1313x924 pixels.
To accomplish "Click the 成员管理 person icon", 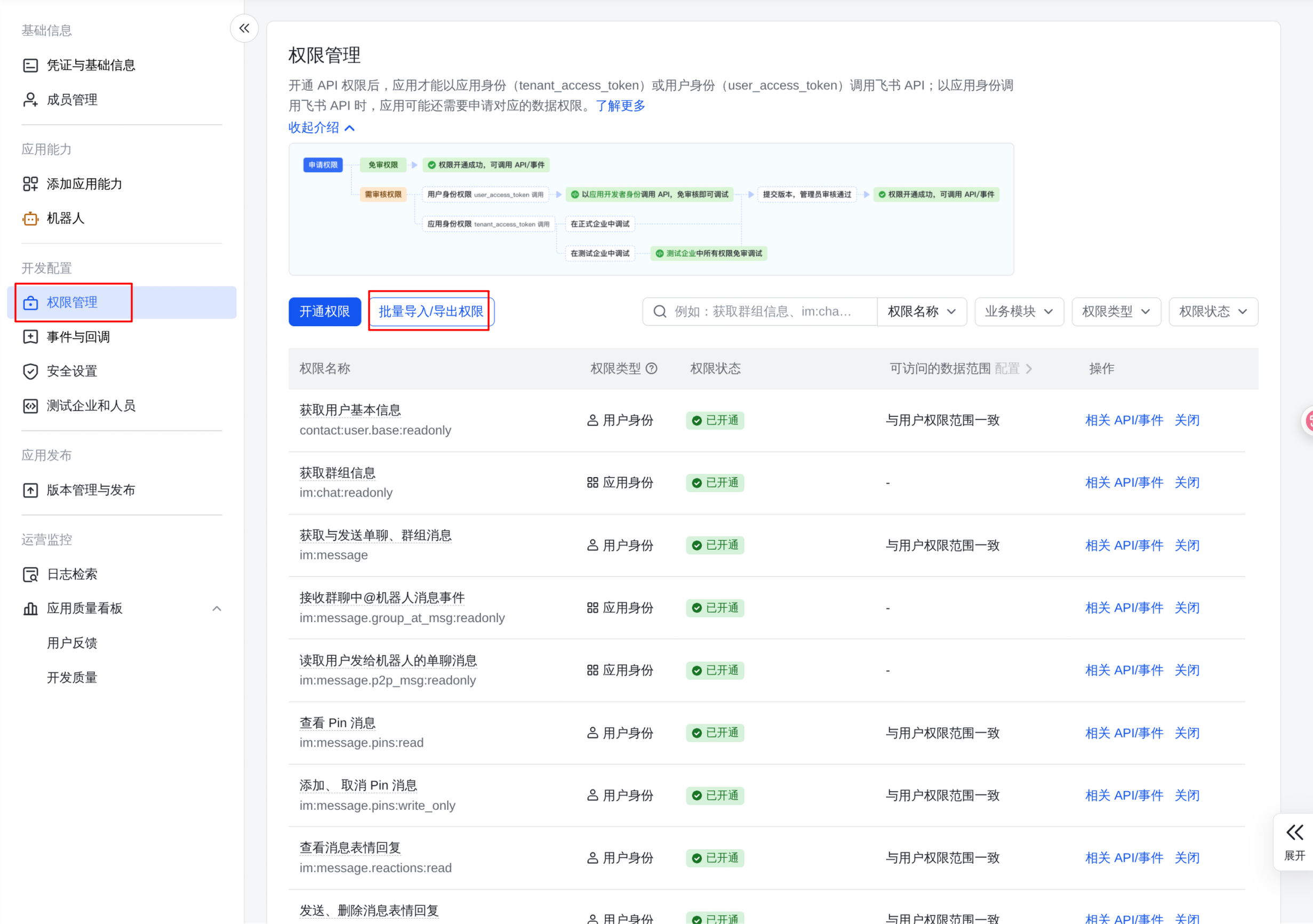I will point(30,100).
